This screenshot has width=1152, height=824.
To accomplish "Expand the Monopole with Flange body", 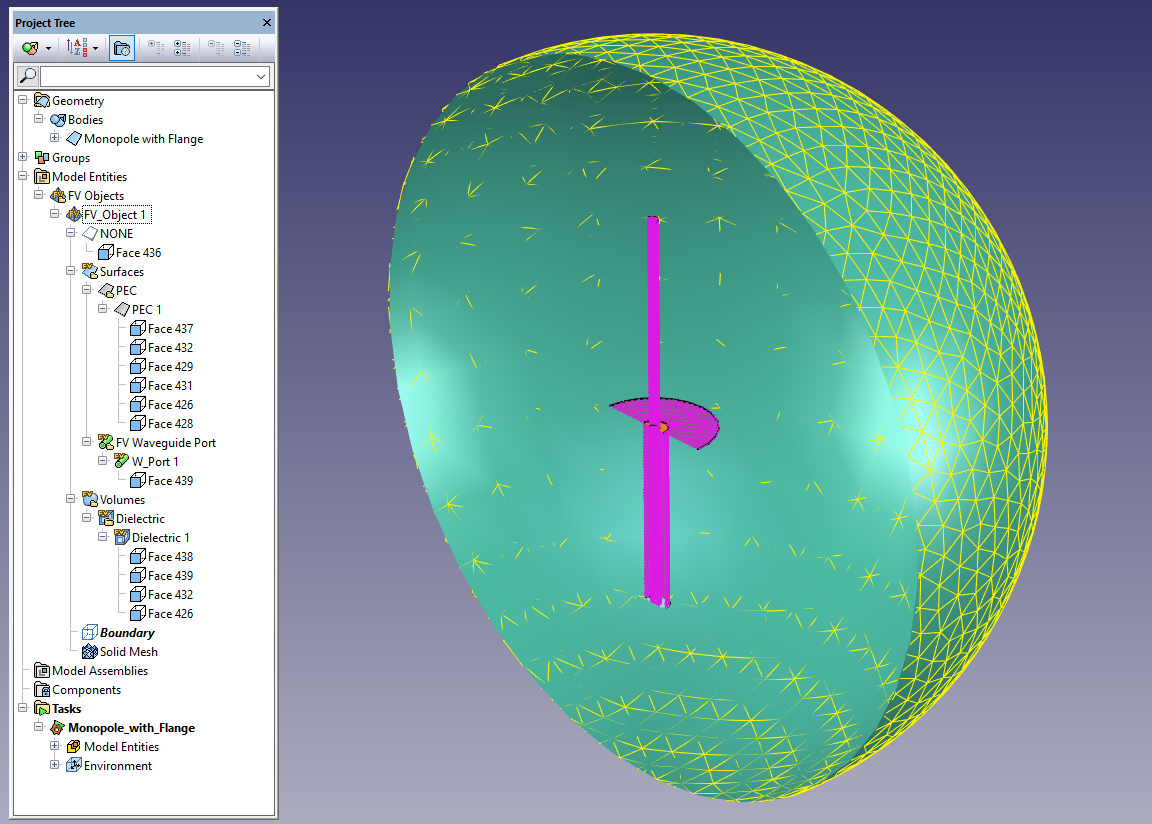I will pyautogui.click(x=55, y=139).
